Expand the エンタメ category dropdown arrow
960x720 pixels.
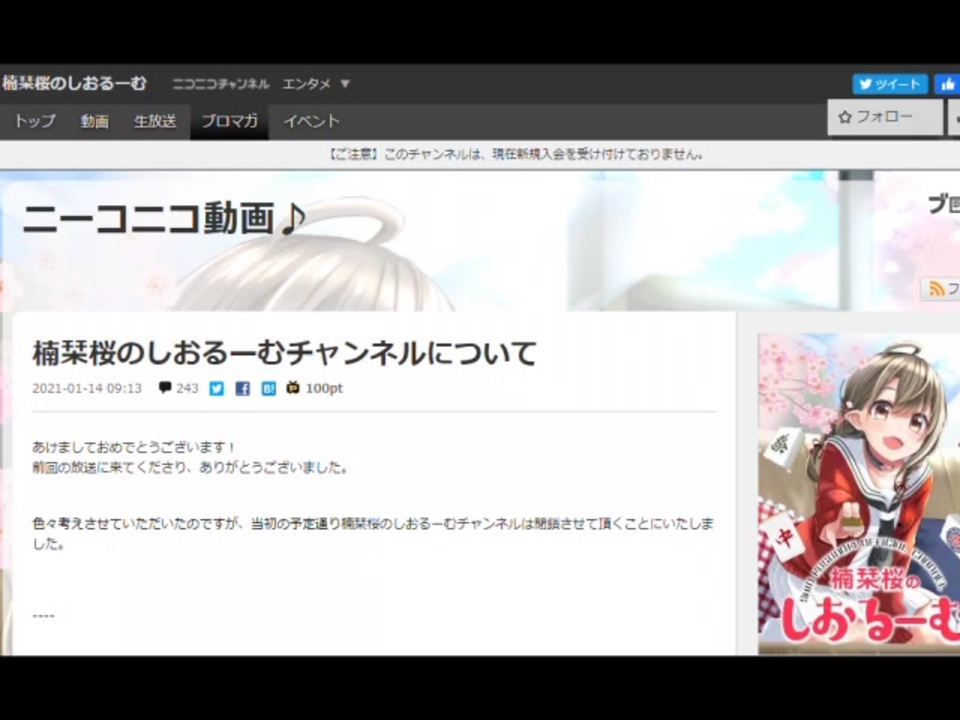[345, 83]
